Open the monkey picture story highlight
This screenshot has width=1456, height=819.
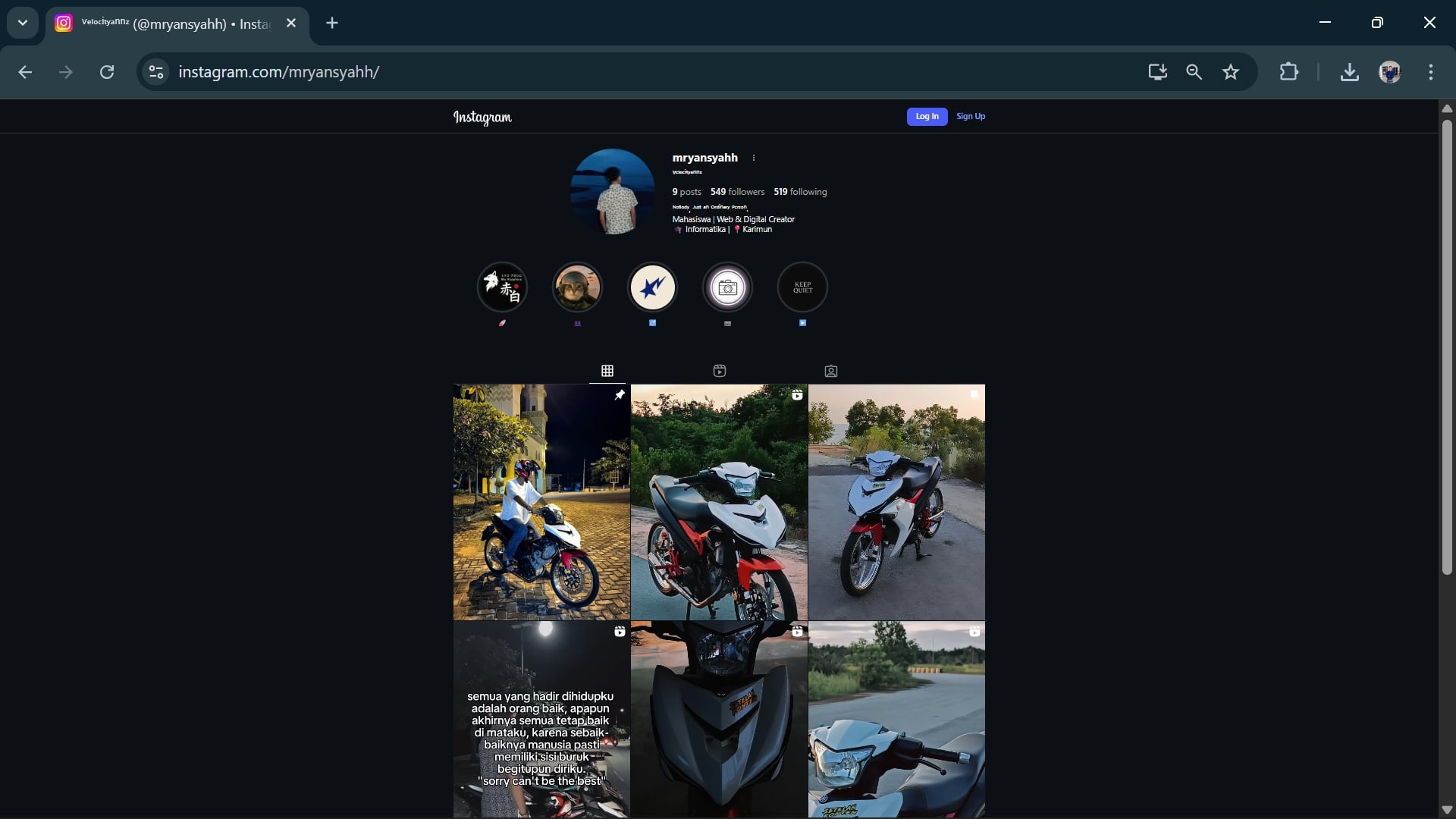(577, 287)
